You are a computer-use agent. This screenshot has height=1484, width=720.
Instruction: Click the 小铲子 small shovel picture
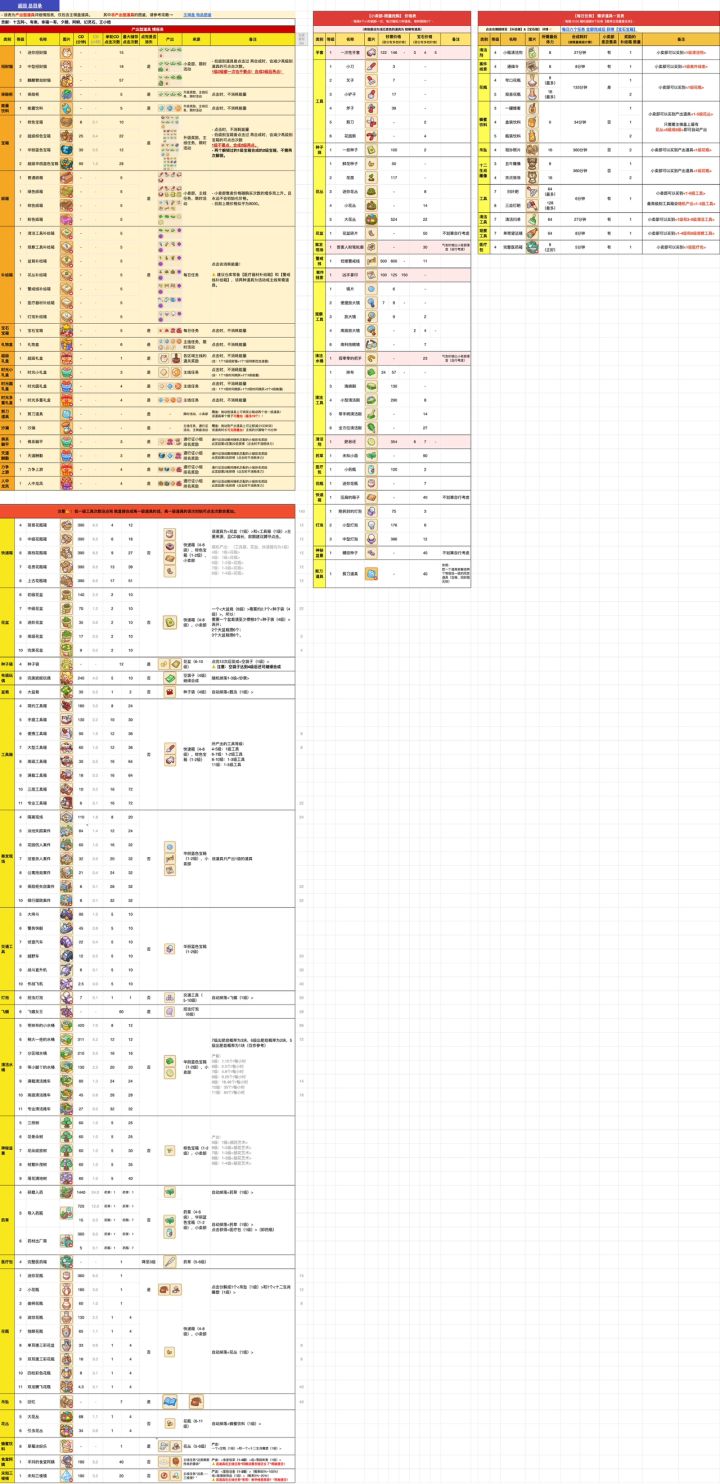[369, 94]
